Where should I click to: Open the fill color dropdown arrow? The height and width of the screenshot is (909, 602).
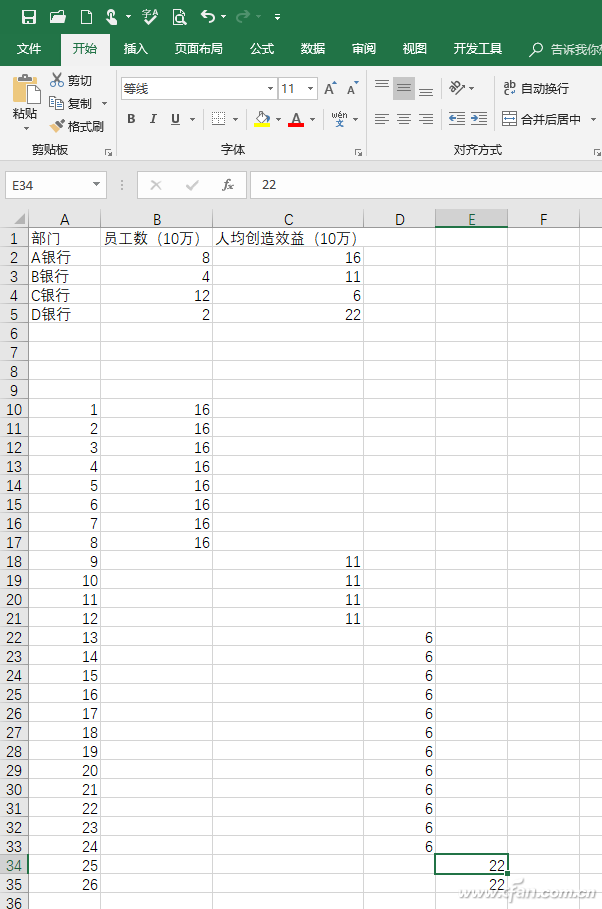click(278, 119)
